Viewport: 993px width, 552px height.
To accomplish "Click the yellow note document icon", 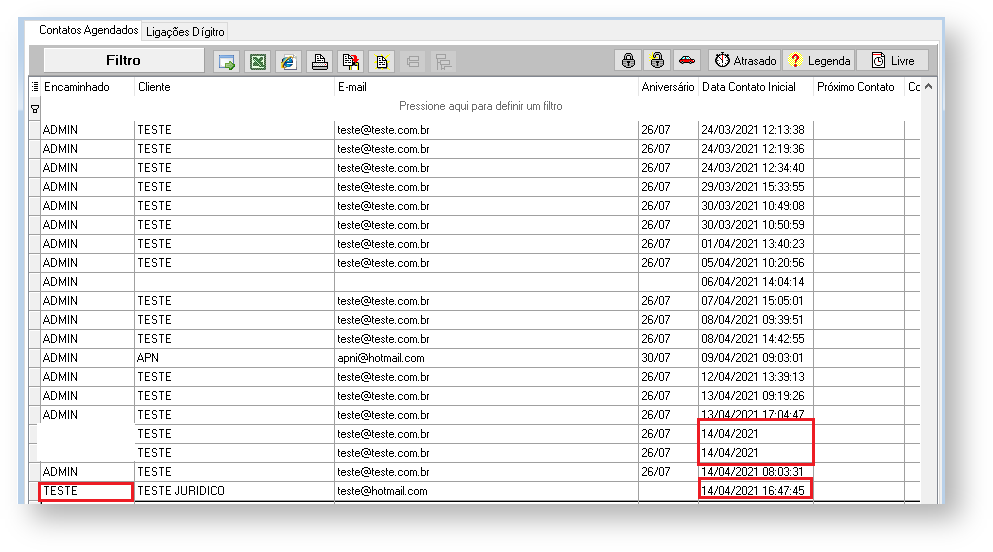I will pos(382,61).
